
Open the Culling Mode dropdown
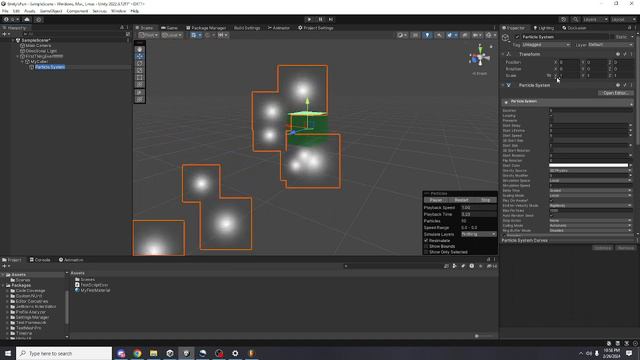click(x=590, y=225)
